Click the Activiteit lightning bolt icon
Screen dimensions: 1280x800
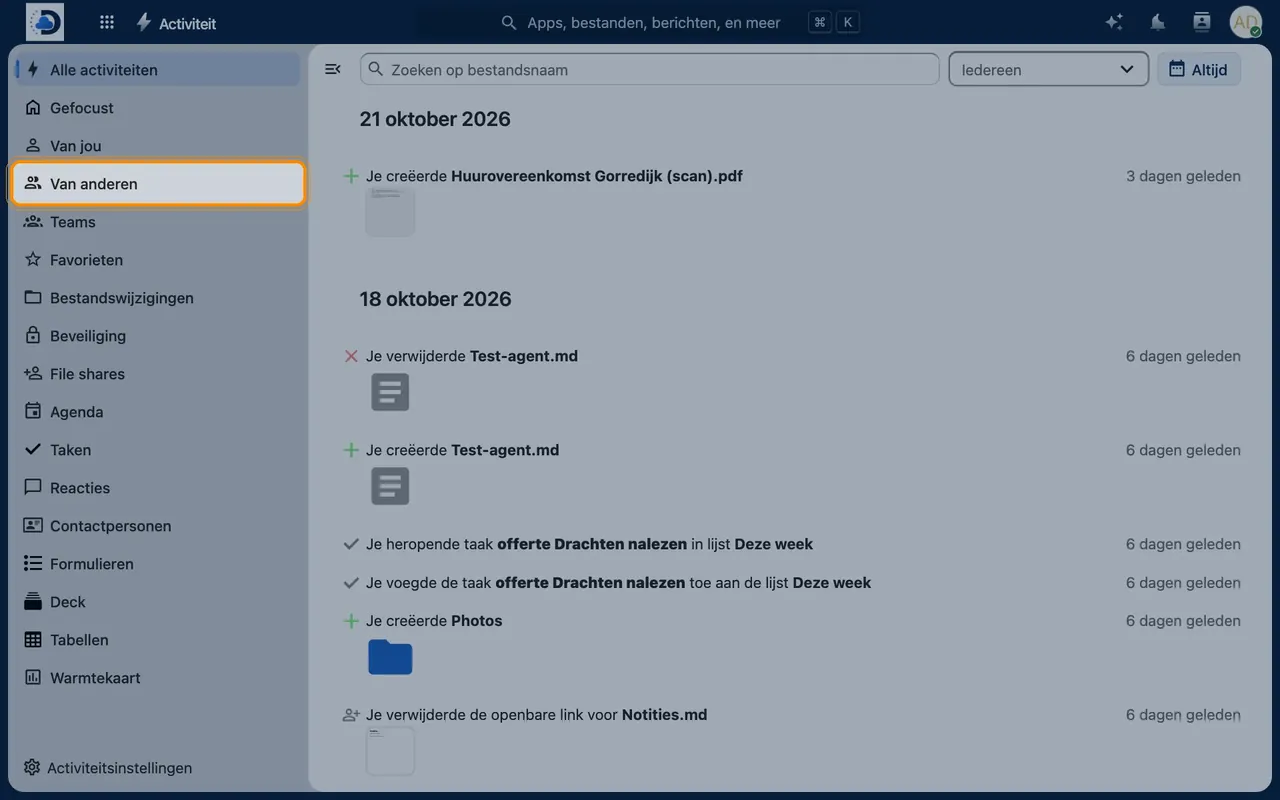click(144, 22)
